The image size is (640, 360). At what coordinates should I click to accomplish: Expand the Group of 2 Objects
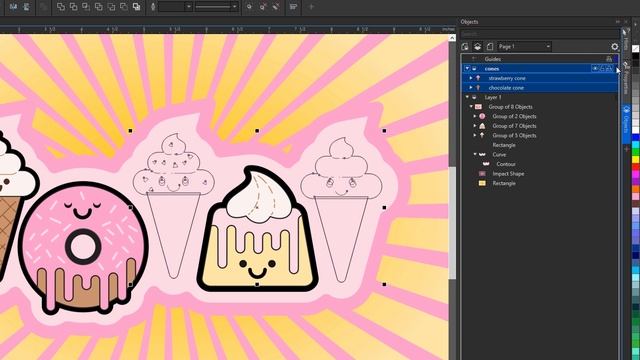[475, 116]
